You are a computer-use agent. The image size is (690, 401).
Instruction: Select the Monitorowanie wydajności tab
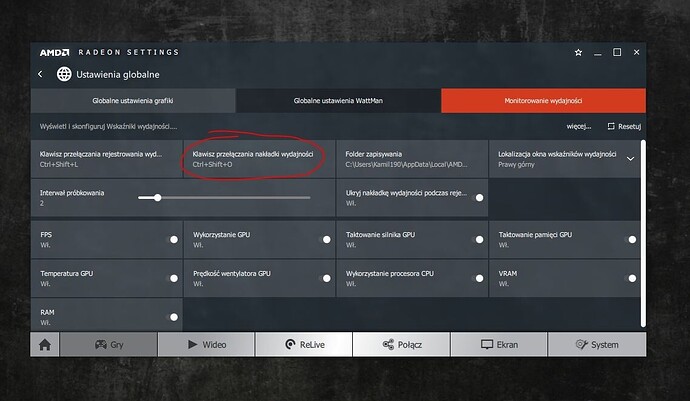pos(543,101)
